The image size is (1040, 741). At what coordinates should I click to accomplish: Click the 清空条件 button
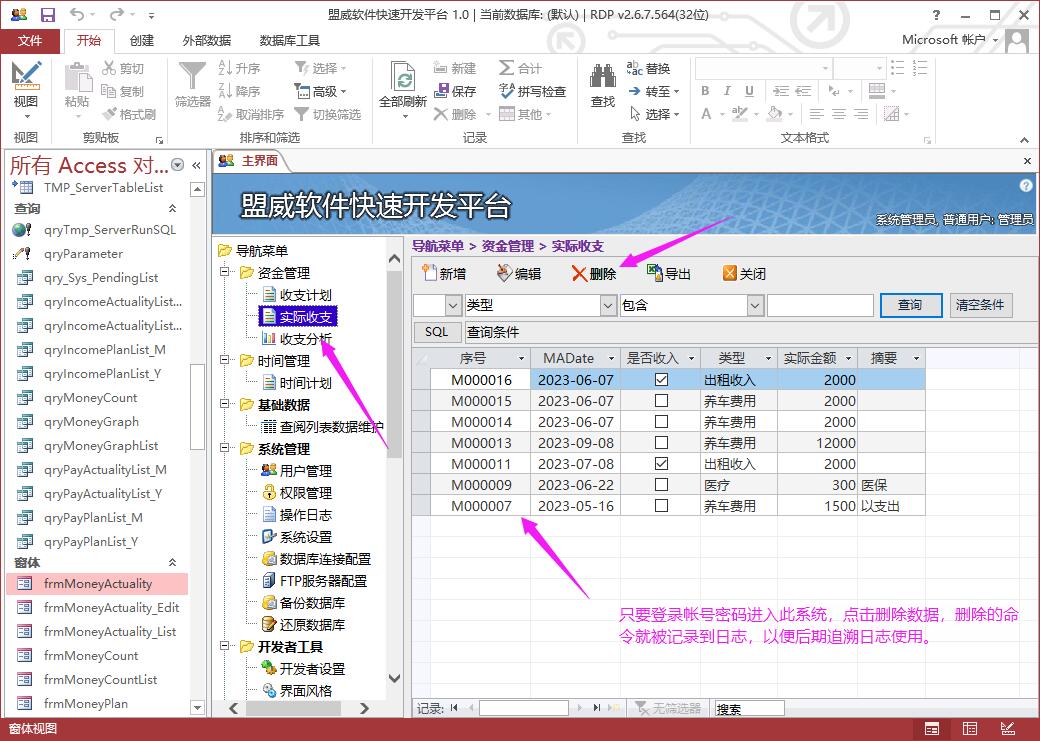point(980,305)
